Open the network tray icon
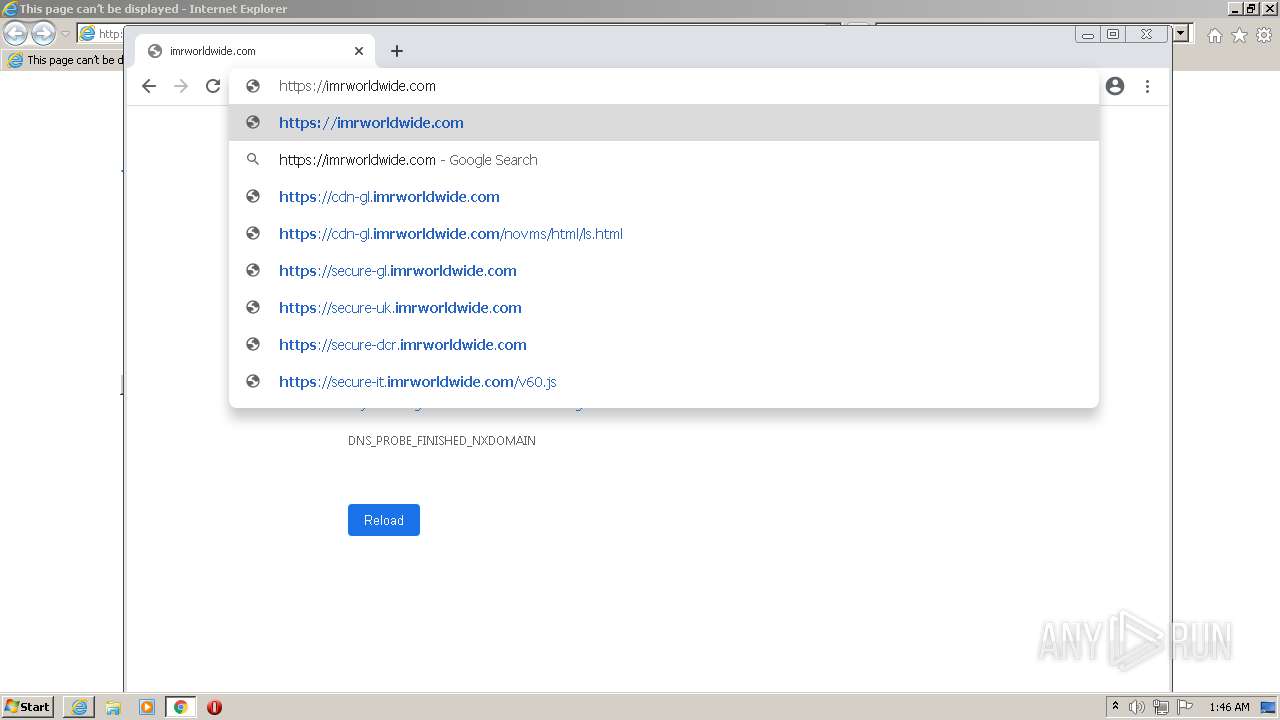Viewport: 1280px width, 720px height. point(1161,707)
